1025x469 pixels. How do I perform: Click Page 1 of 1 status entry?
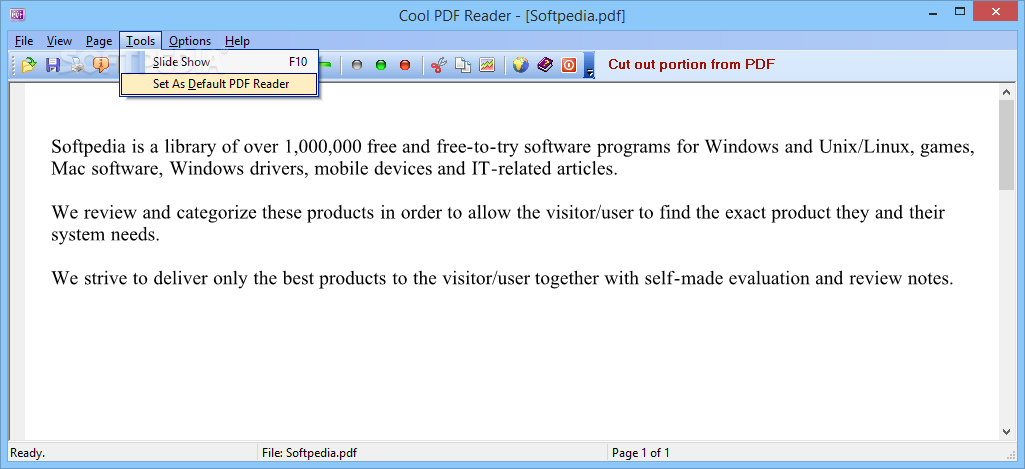tap(641, 453)
